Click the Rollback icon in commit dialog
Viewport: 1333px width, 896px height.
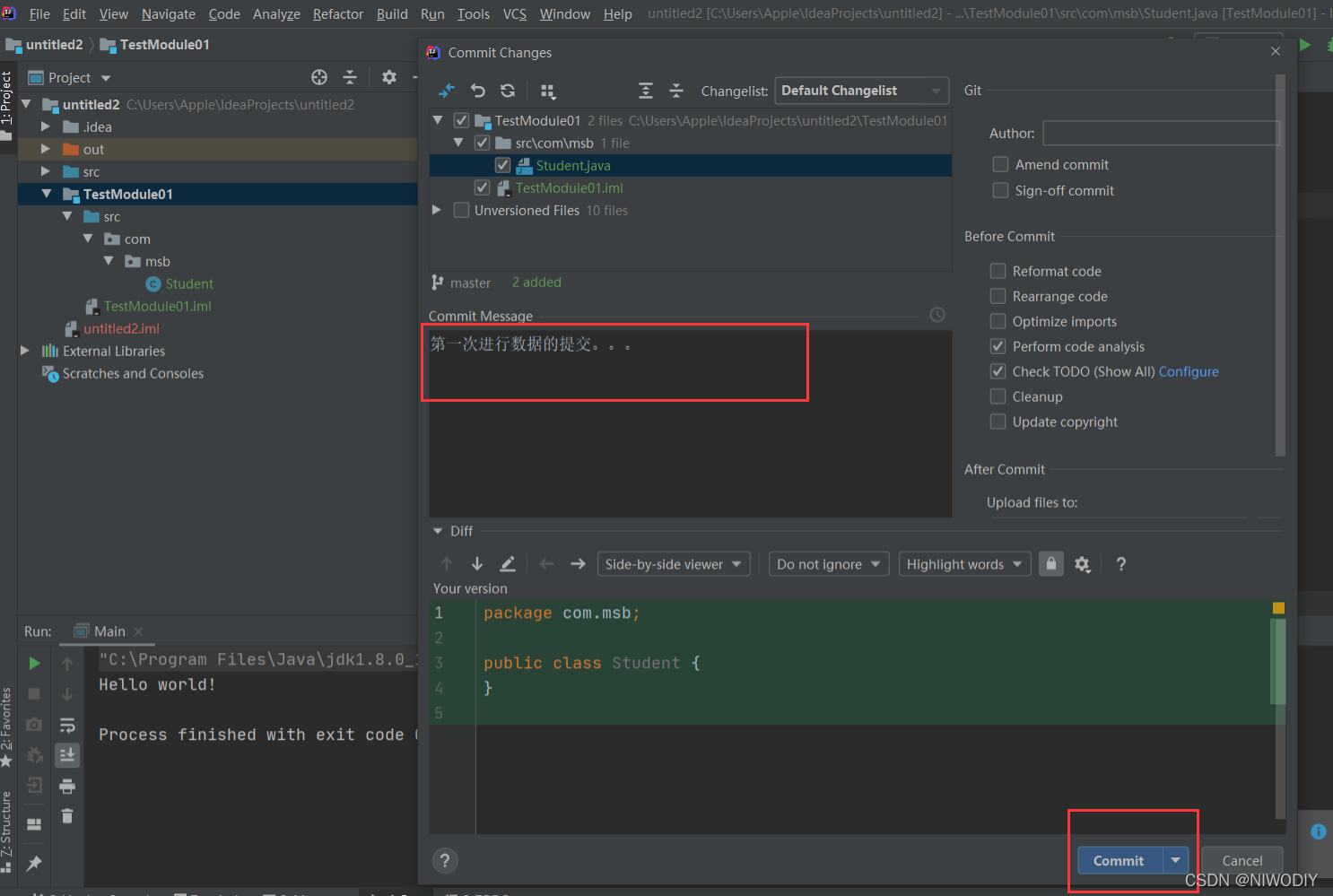click(478, 91)
